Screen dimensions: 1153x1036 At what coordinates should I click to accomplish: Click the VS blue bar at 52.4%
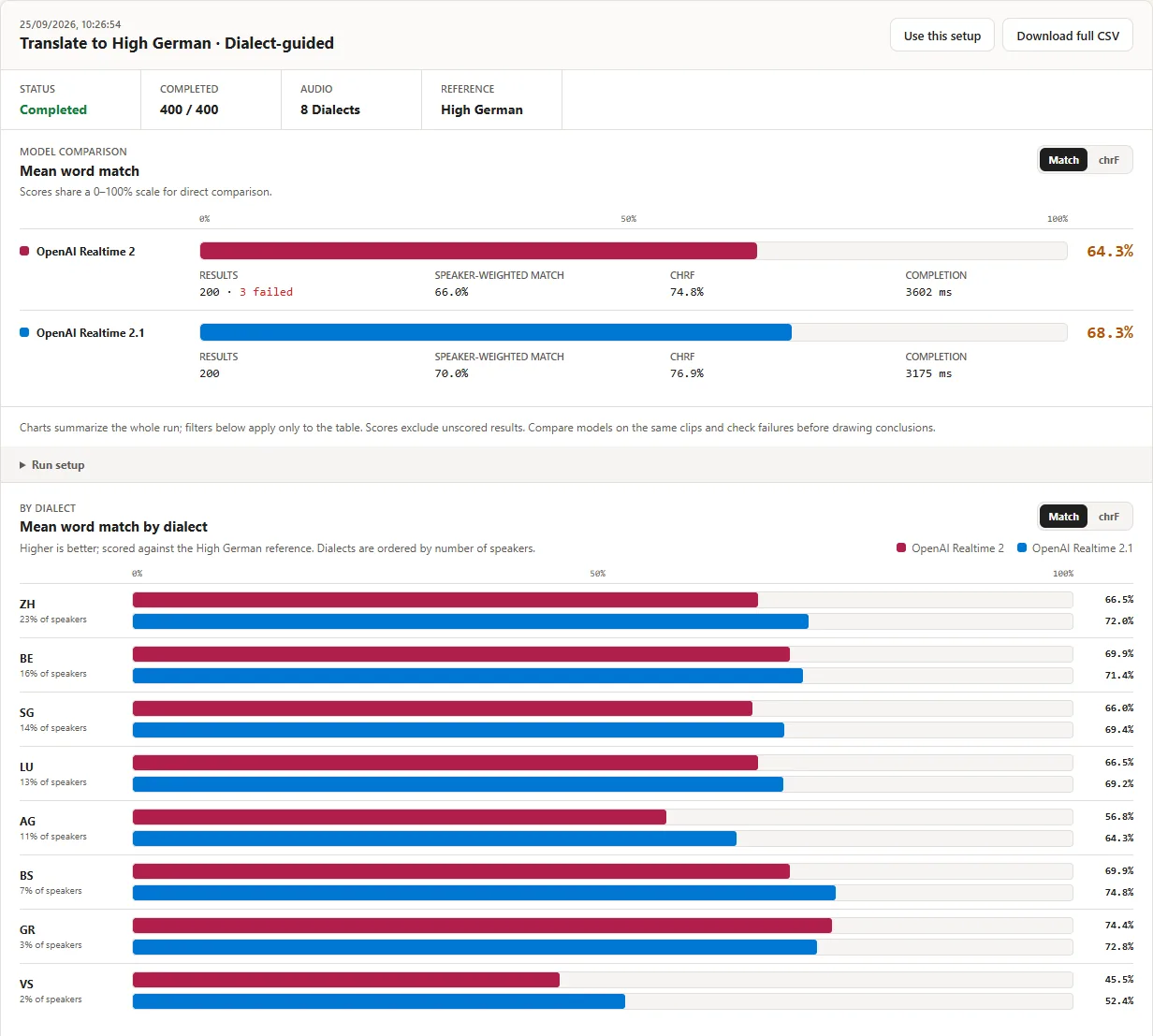tap(379, 1001)
